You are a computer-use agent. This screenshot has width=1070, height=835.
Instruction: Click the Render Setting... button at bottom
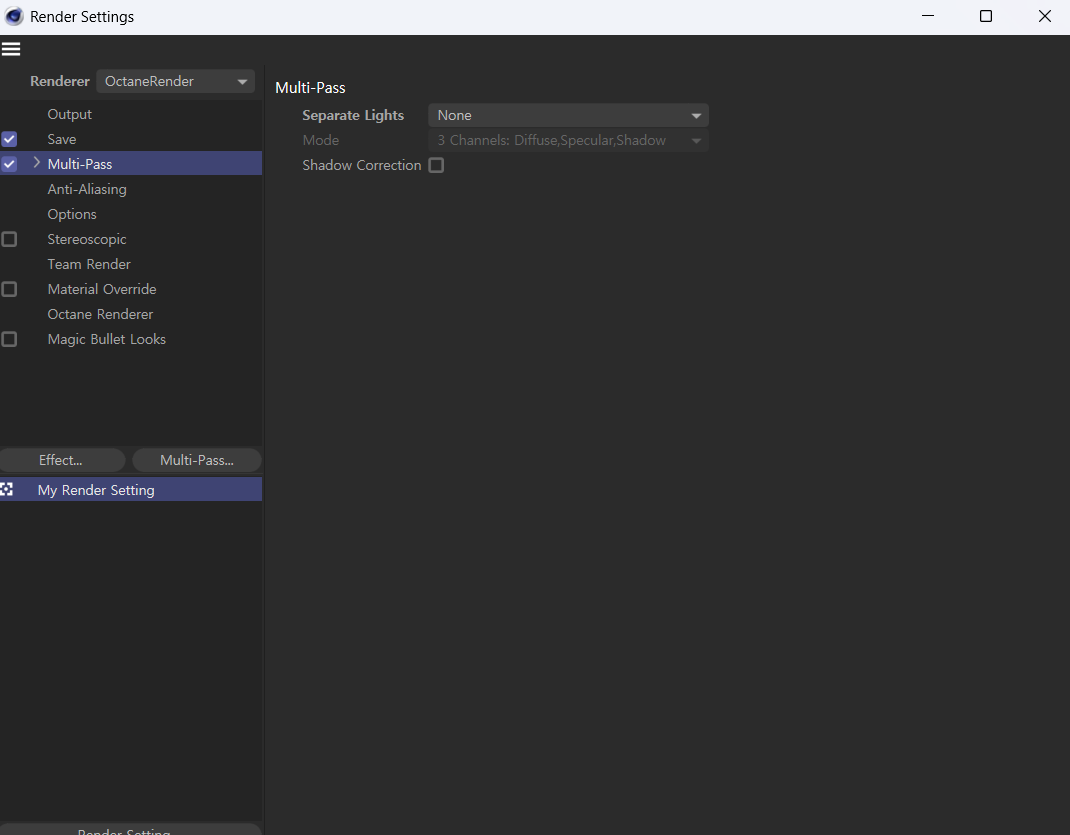coord(130,830)
